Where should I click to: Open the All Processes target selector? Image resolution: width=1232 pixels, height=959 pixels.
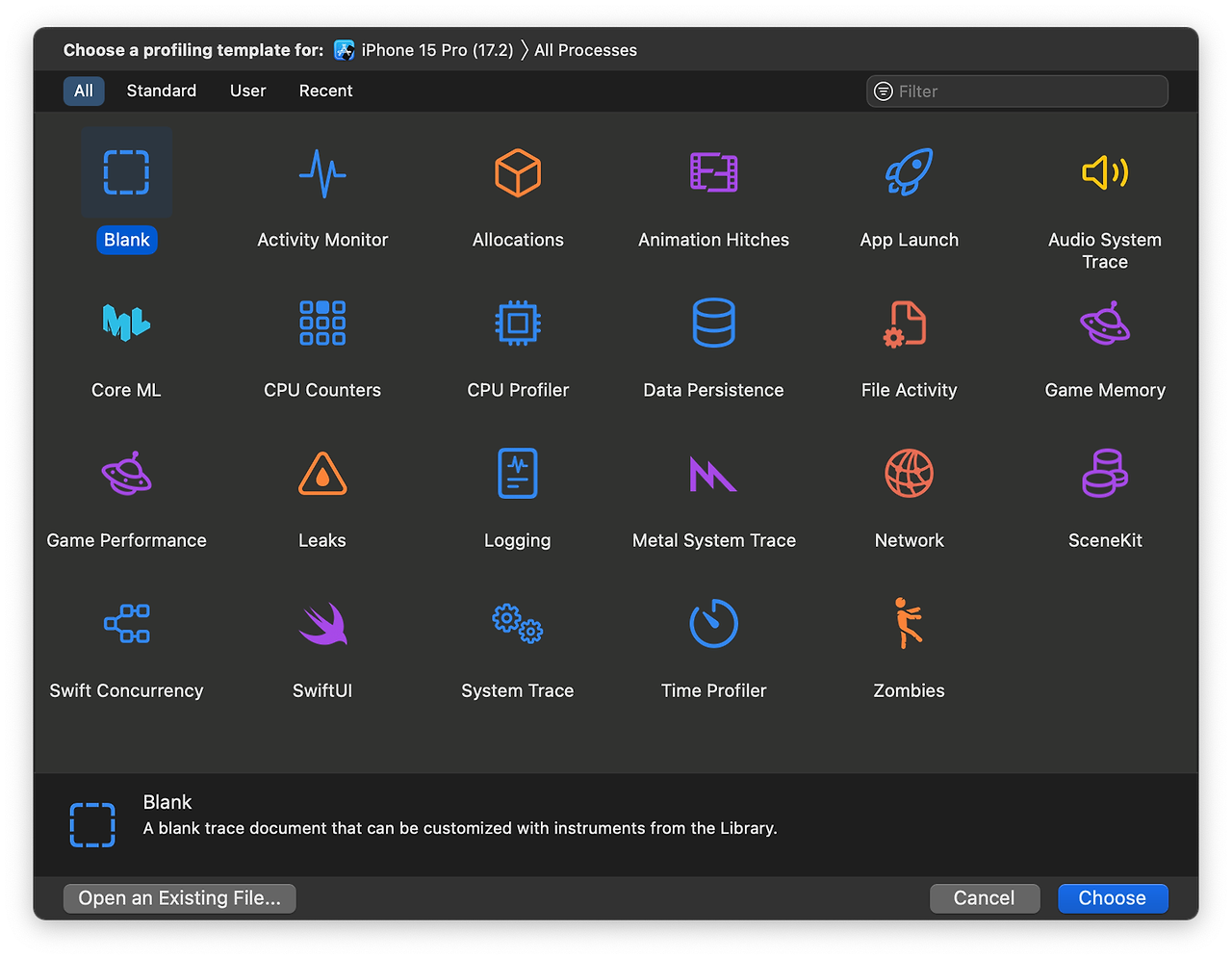tap(585, 50)
